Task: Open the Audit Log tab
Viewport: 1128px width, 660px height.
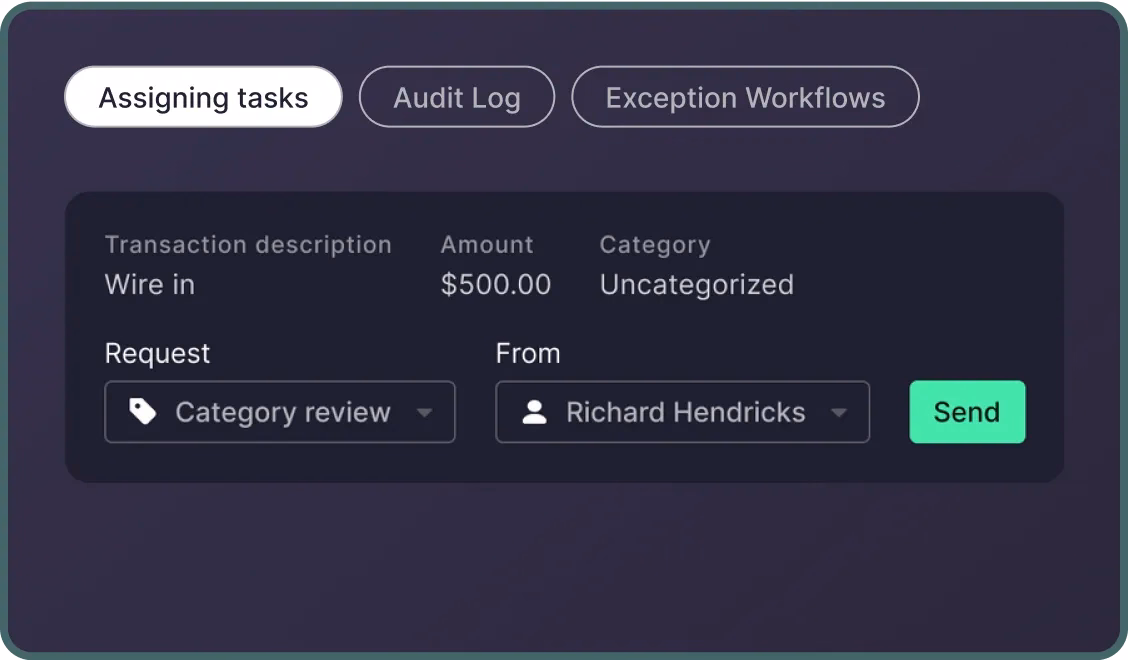Action: [x=456, y=97]
